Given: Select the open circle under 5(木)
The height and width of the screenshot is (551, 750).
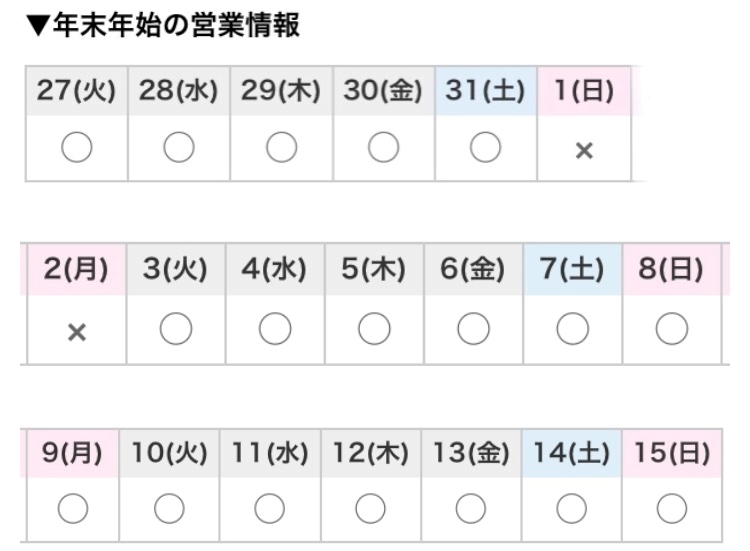Looking at the screenshot, I should click(x=374, y=329).
